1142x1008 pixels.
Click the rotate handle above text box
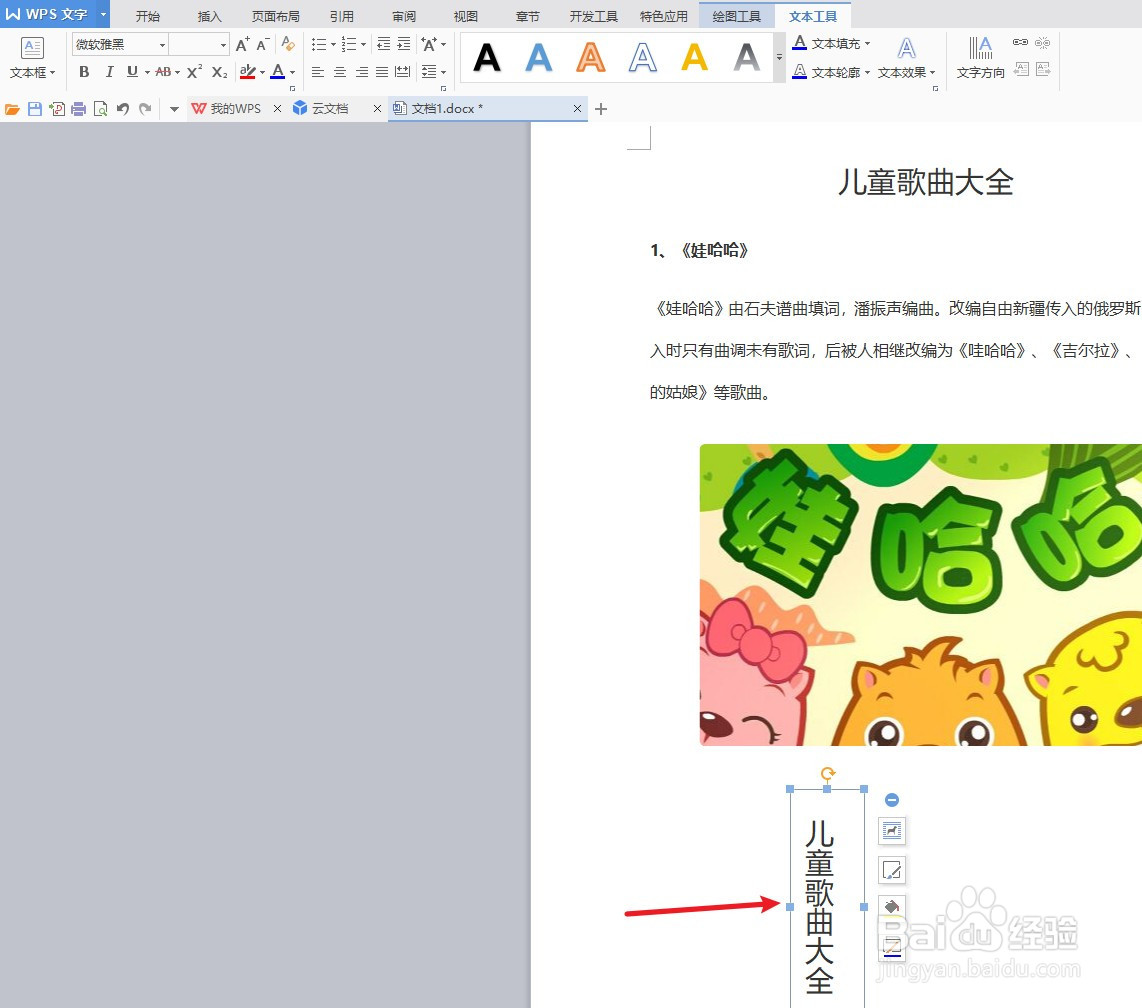click(827, 773)
